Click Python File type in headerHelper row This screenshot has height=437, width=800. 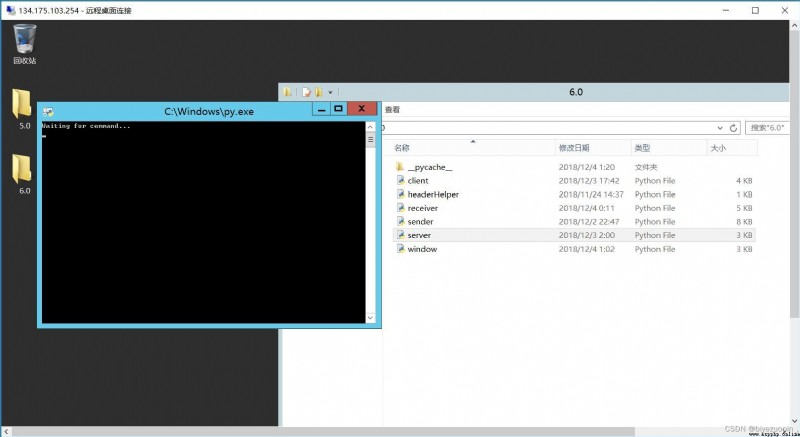[655, 194]
